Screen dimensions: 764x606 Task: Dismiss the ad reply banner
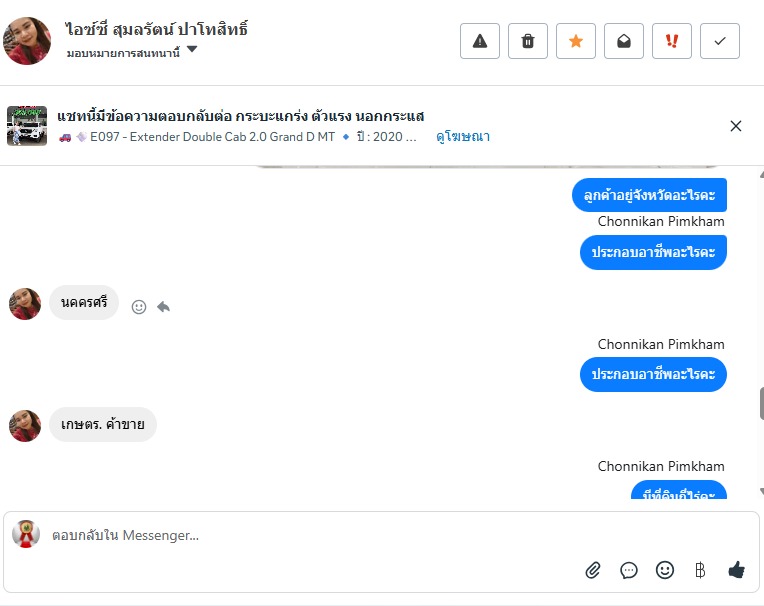(736, 126)
